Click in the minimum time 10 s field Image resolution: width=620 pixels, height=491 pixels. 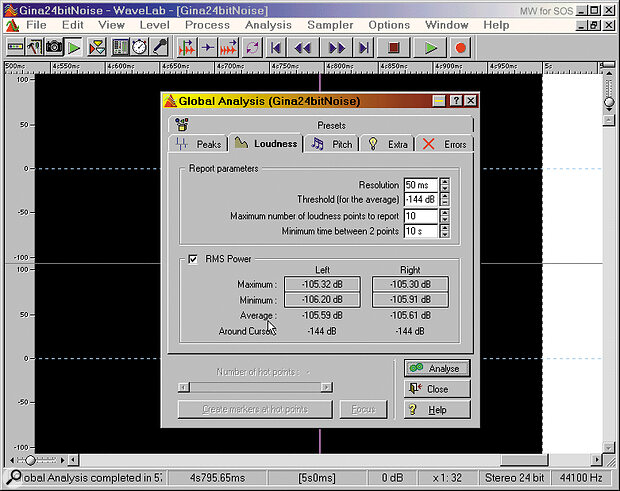click(x=421, y=231)
